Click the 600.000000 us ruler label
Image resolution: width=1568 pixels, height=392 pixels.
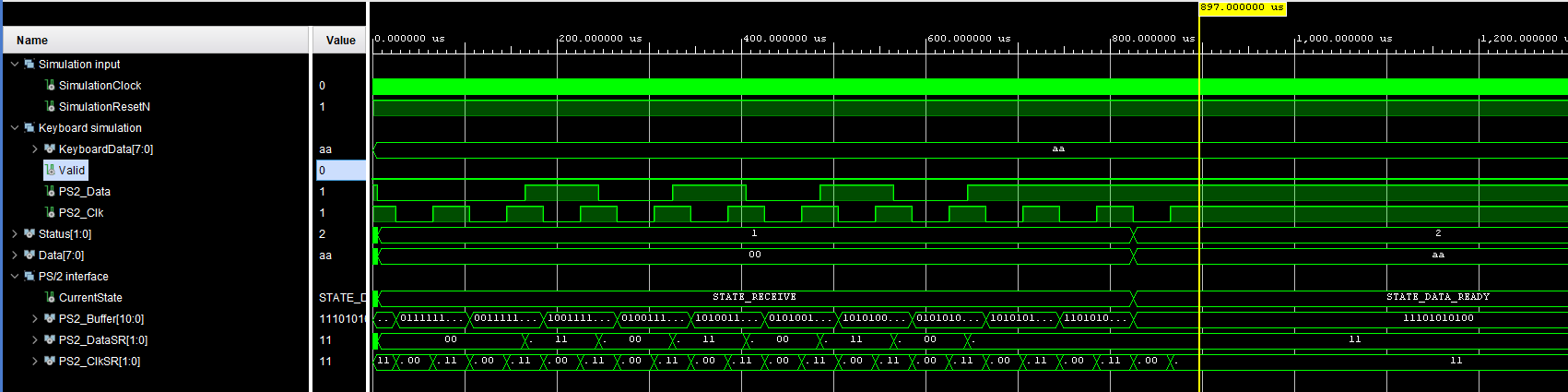click(969, 39)
